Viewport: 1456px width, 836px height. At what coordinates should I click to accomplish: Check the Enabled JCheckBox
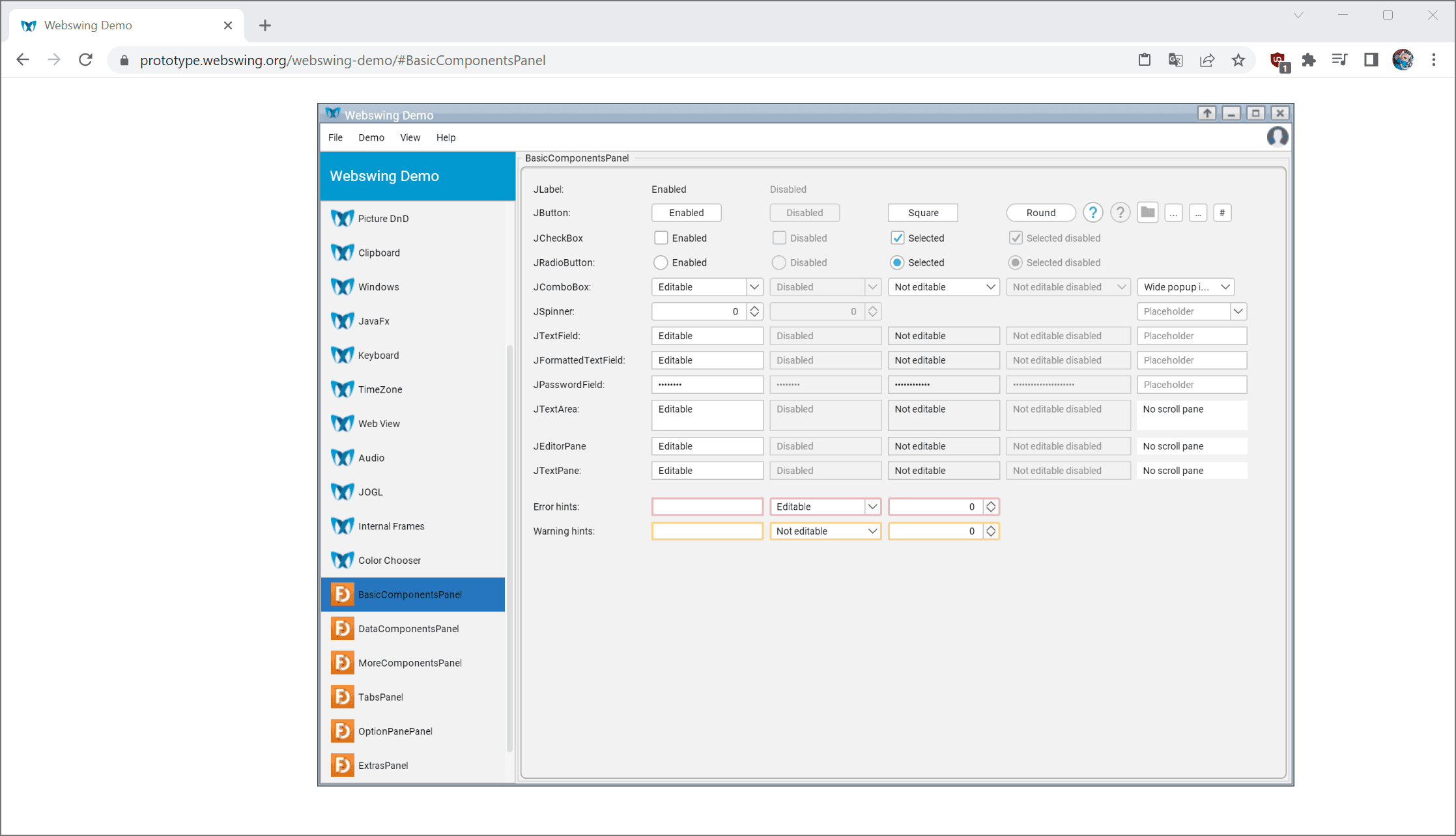[661, 238]
